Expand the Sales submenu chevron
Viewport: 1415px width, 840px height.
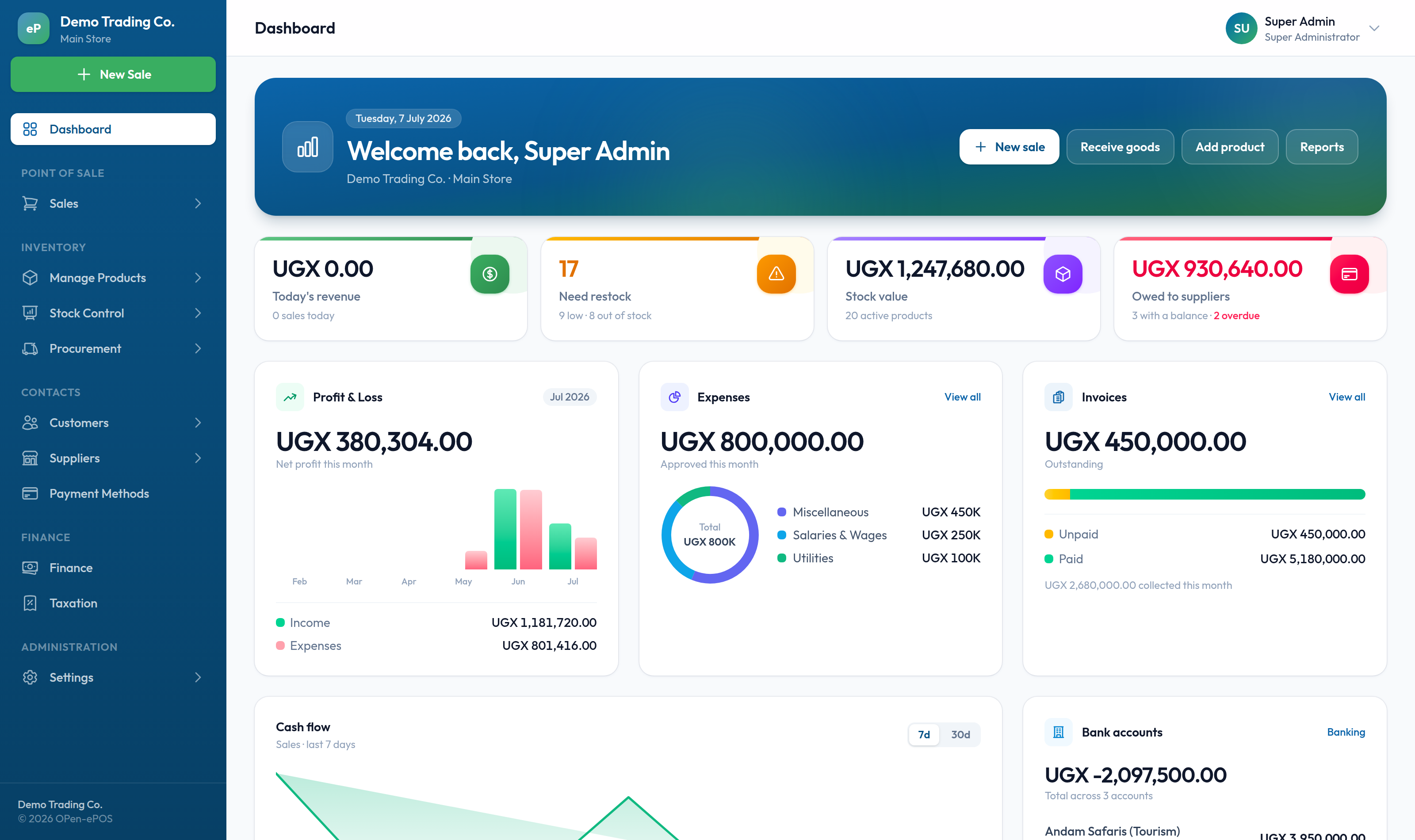(x=198, y=203)
